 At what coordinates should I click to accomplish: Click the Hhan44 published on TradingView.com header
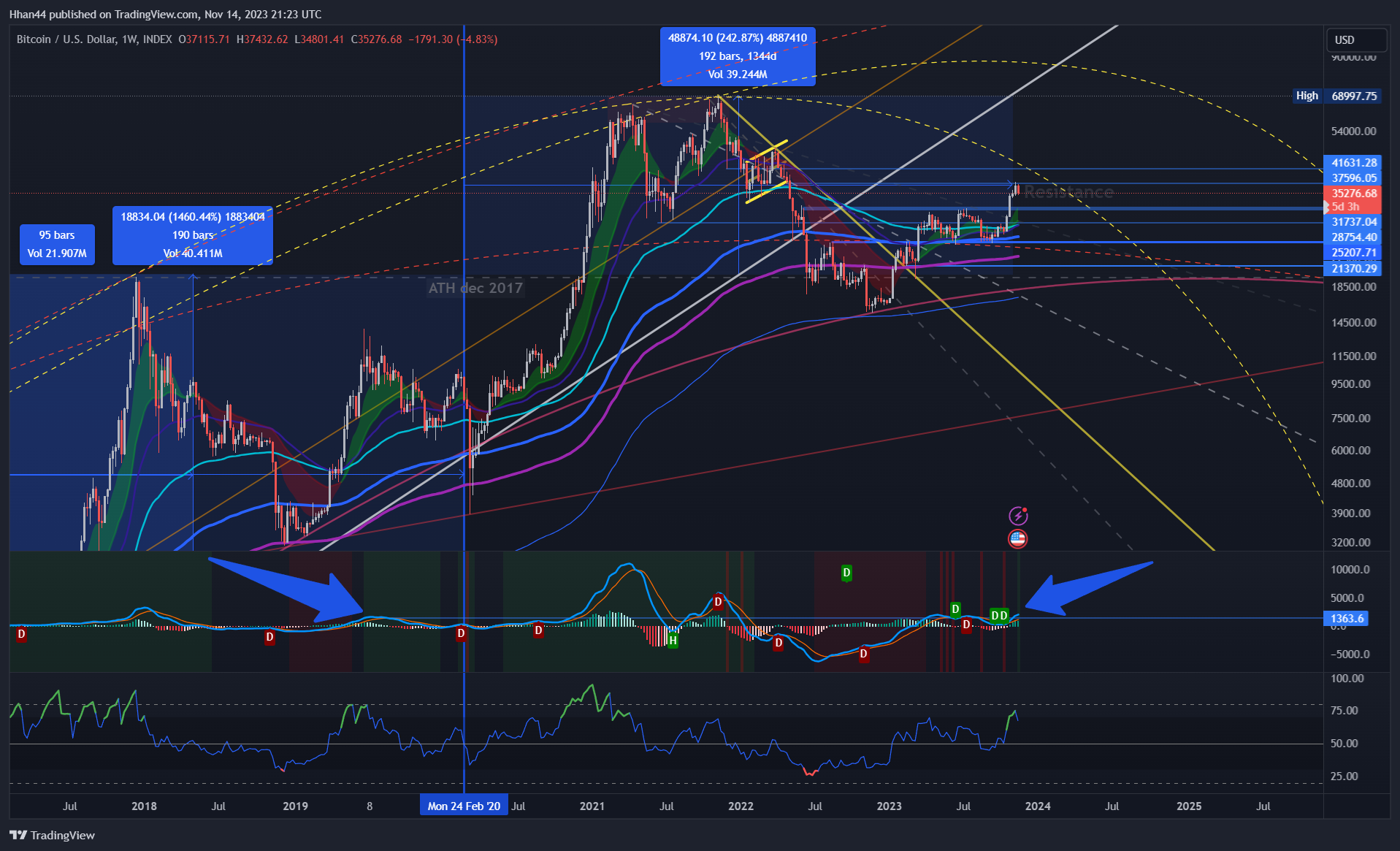[x=165, y=14]
